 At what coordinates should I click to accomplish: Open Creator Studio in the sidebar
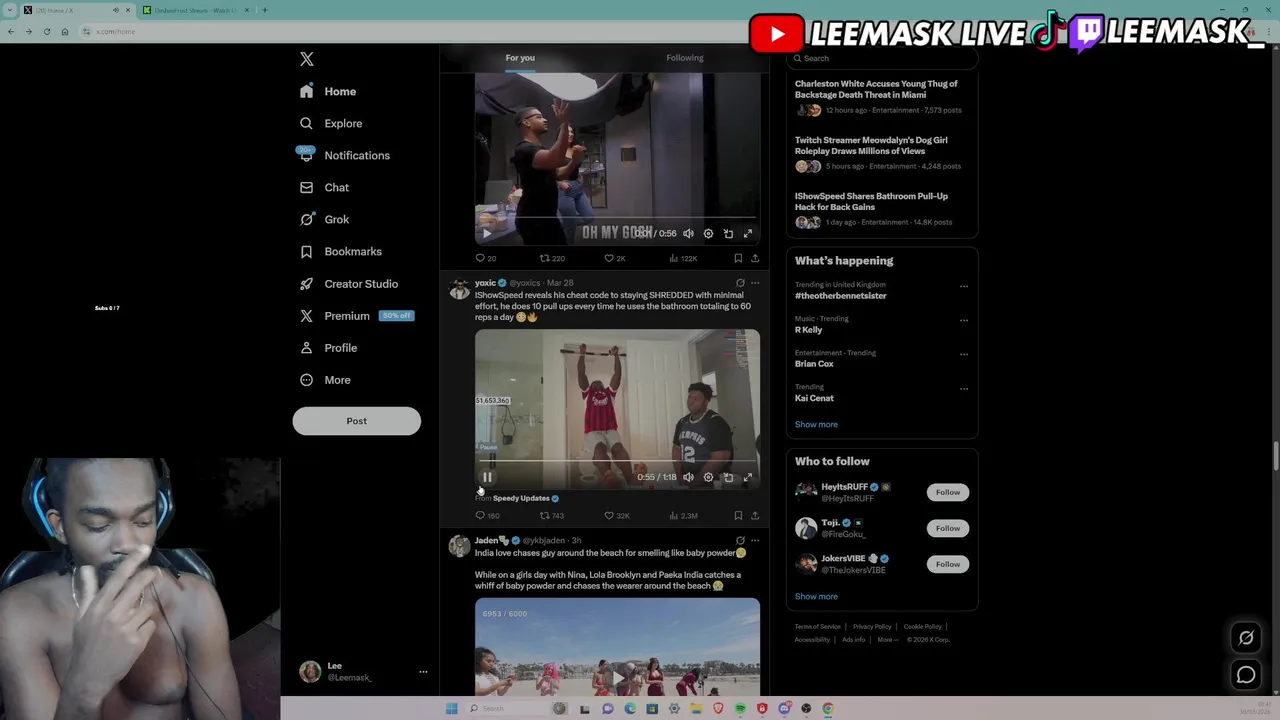[x=348, y=284]
